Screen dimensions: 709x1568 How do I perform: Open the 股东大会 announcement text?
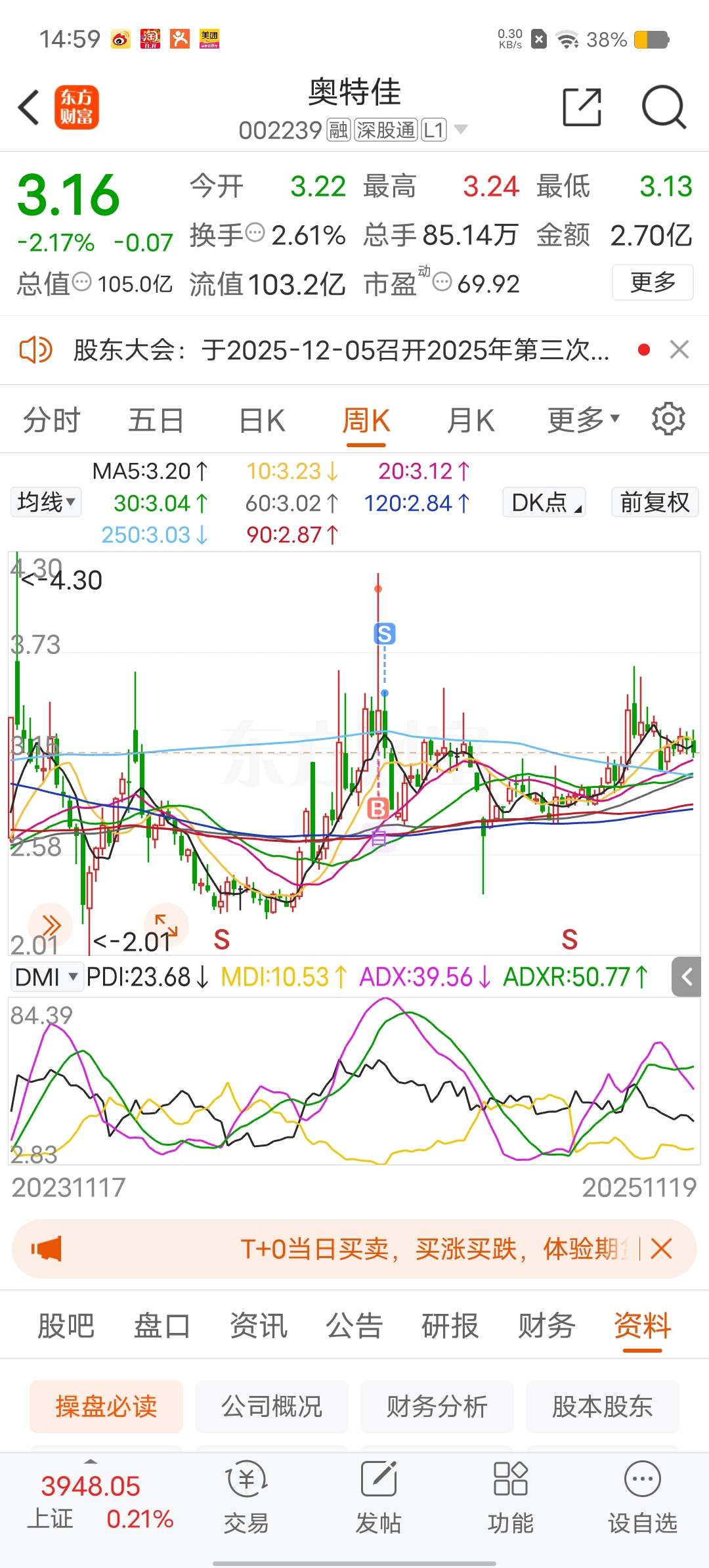(341, 350)
